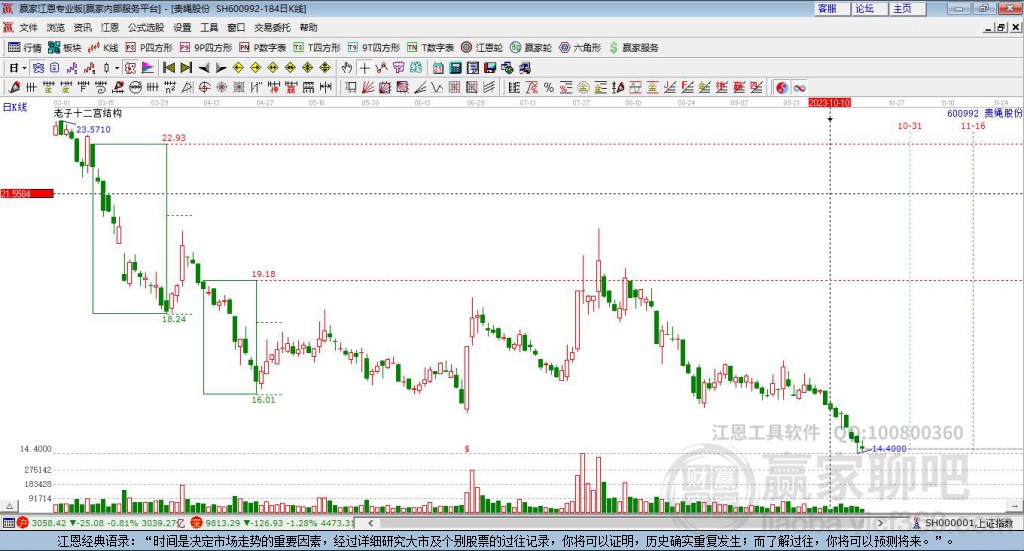This screenshot has height=551, width=1024.
Task: Open the P四方形 square tool
Action: 149,48
